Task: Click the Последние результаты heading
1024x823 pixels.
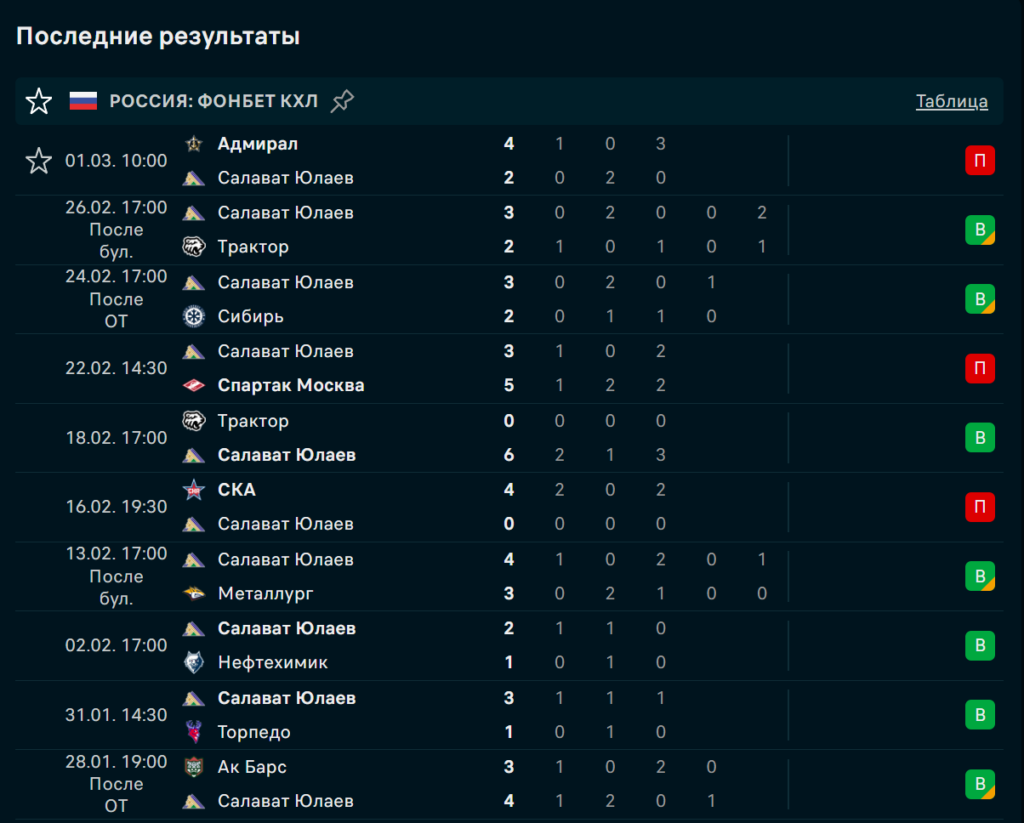Action: (x=158, y=37)
